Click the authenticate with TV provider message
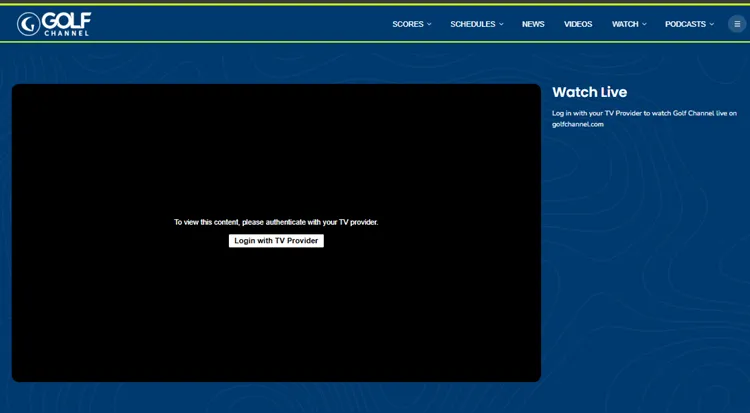750x413 pixels. pos(276,222)
